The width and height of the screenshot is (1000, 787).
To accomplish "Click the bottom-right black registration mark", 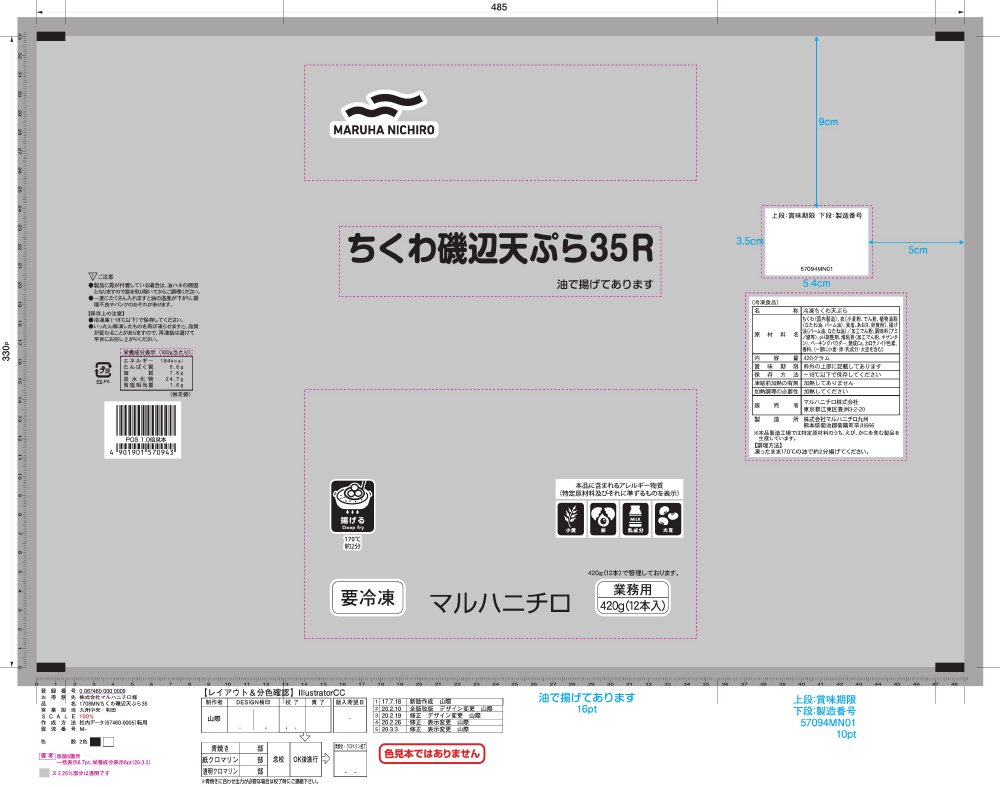I will [x=949, y=667].
